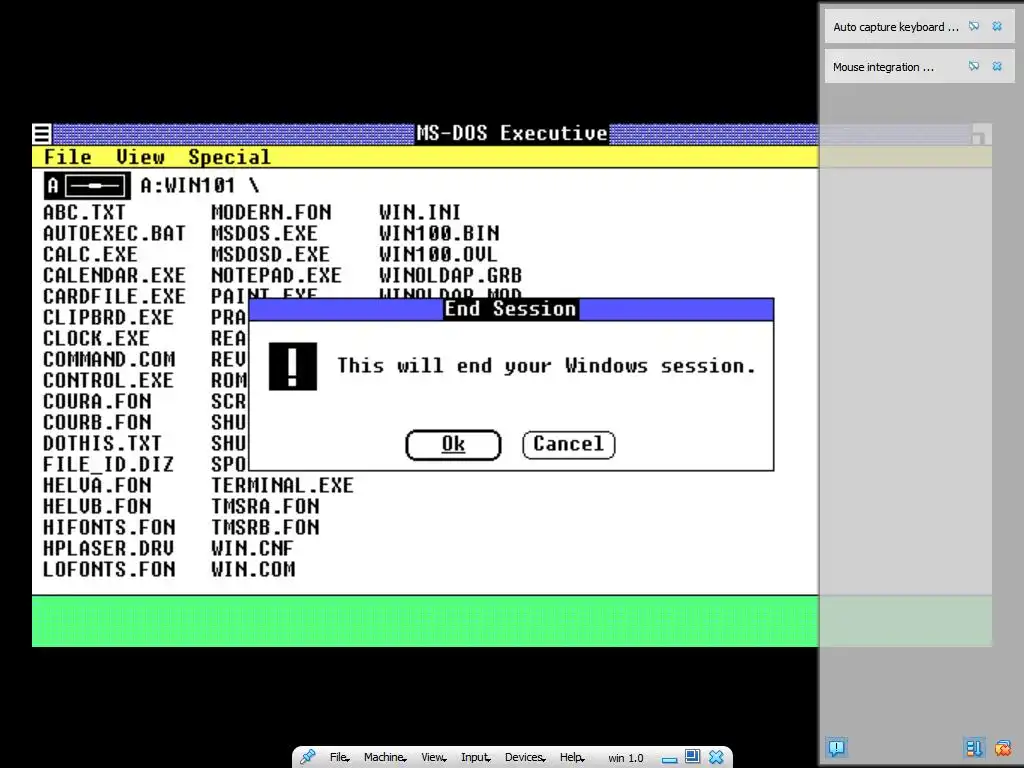Select the drive A disk icon
This screenshot has height=768, width=1024.
tap(87, 186)
